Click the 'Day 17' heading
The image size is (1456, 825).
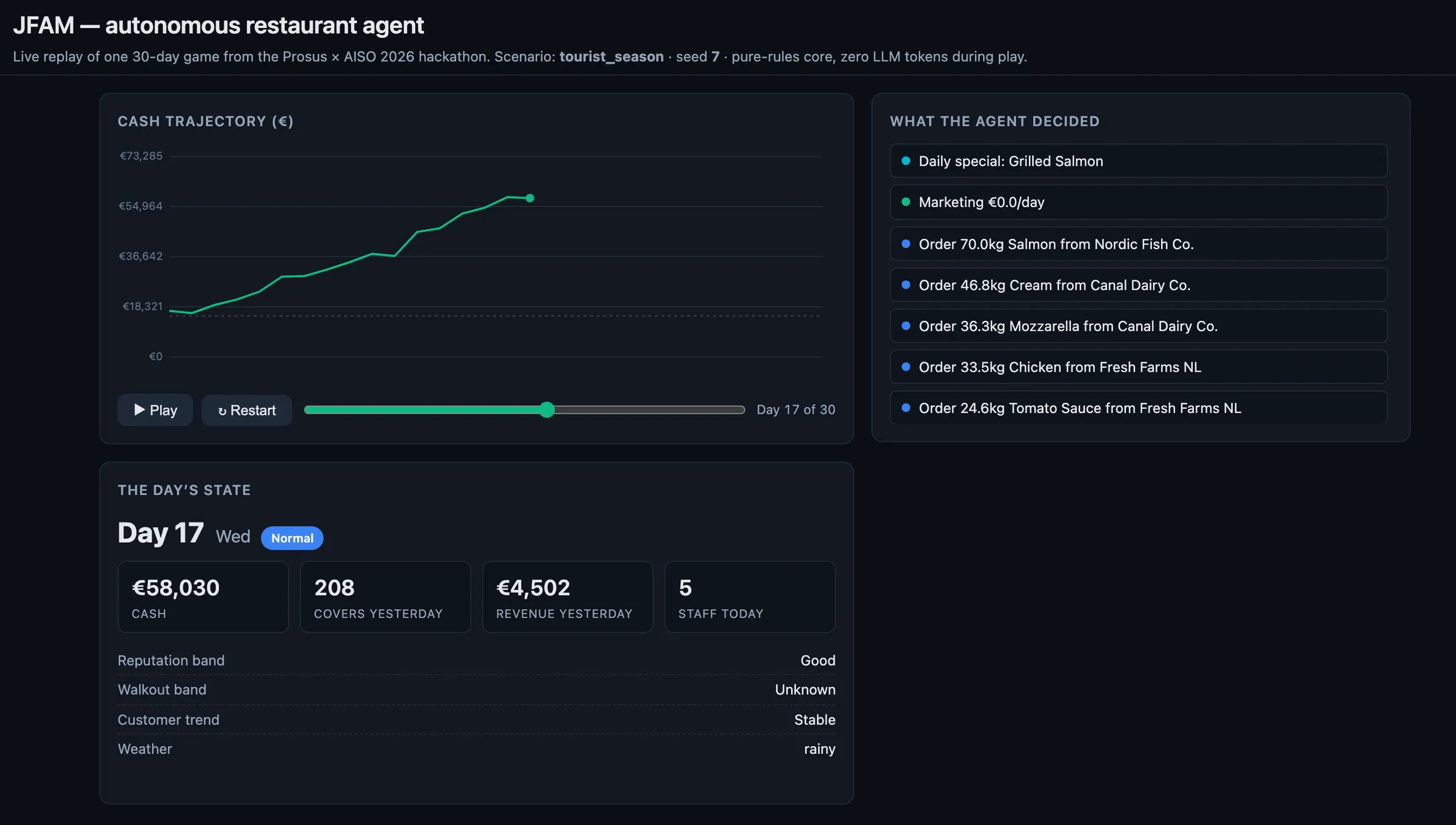coord(161,533)
